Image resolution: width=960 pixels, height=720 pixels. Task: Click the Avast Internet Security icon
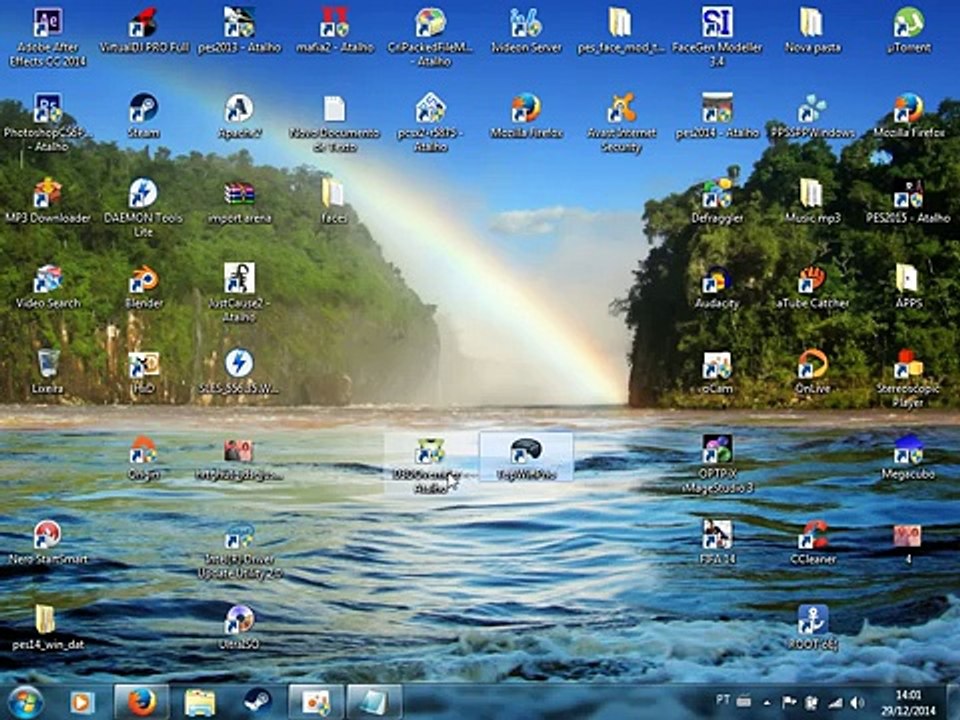click(621, 122)
